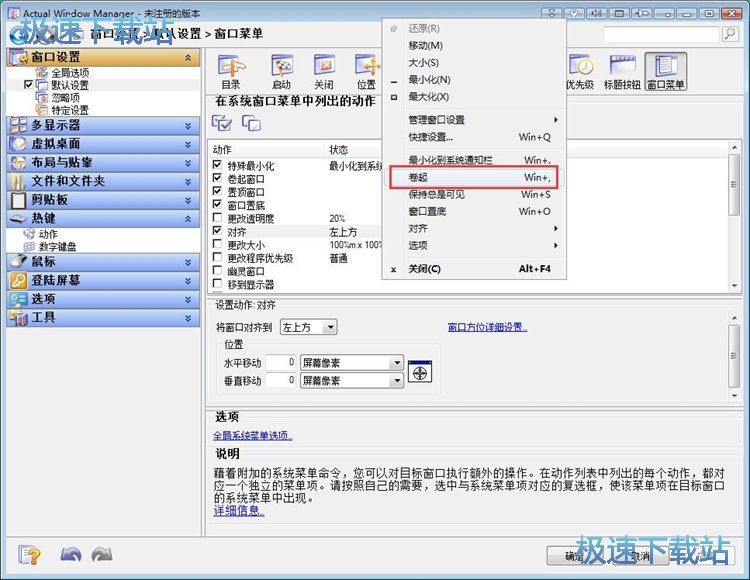
Task: Click the 垂直移动 value input field
Action: tap(281, 381)
